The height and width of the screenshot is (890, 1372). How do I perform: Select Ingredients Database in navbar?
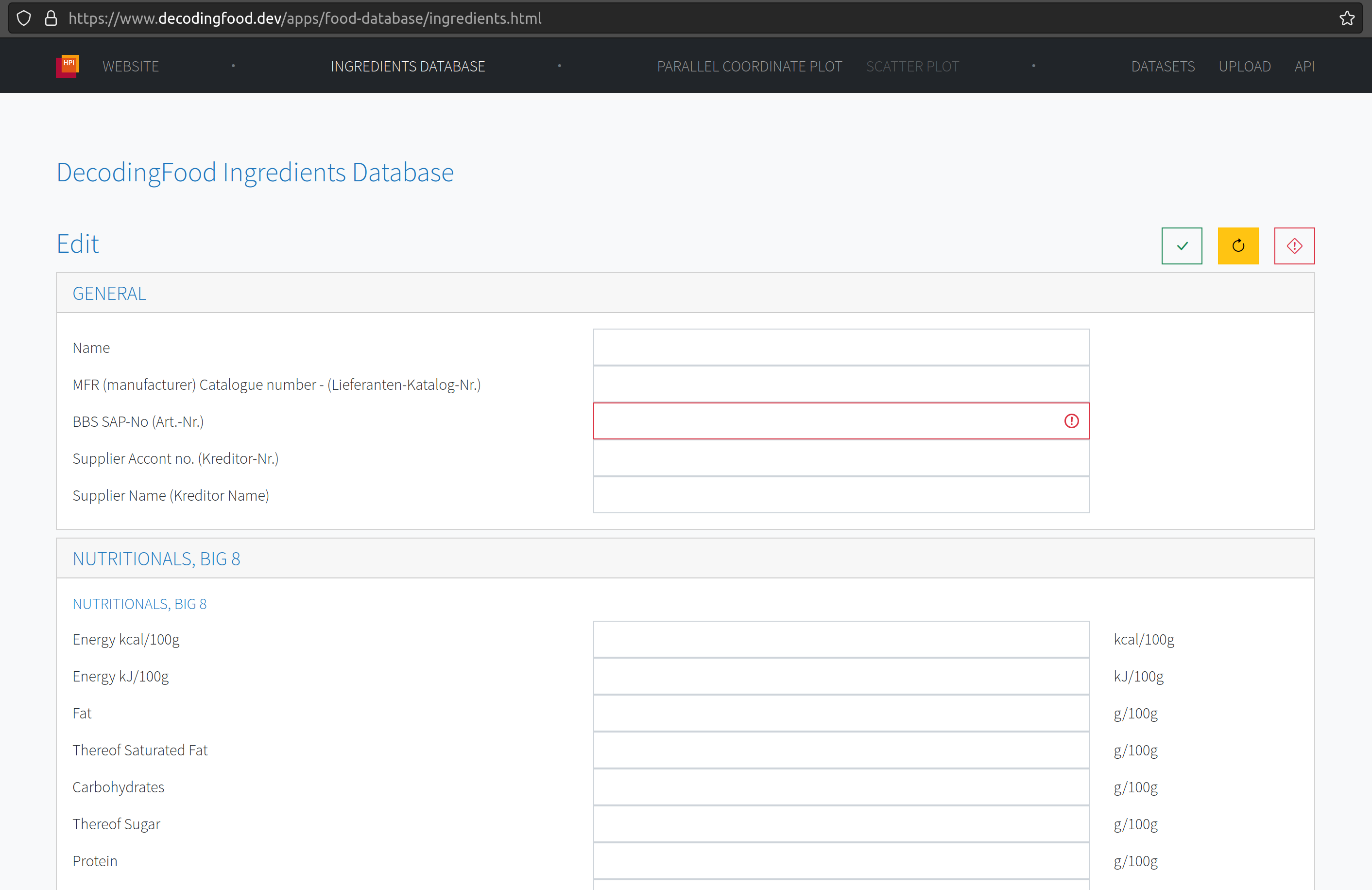coord(408,66)
